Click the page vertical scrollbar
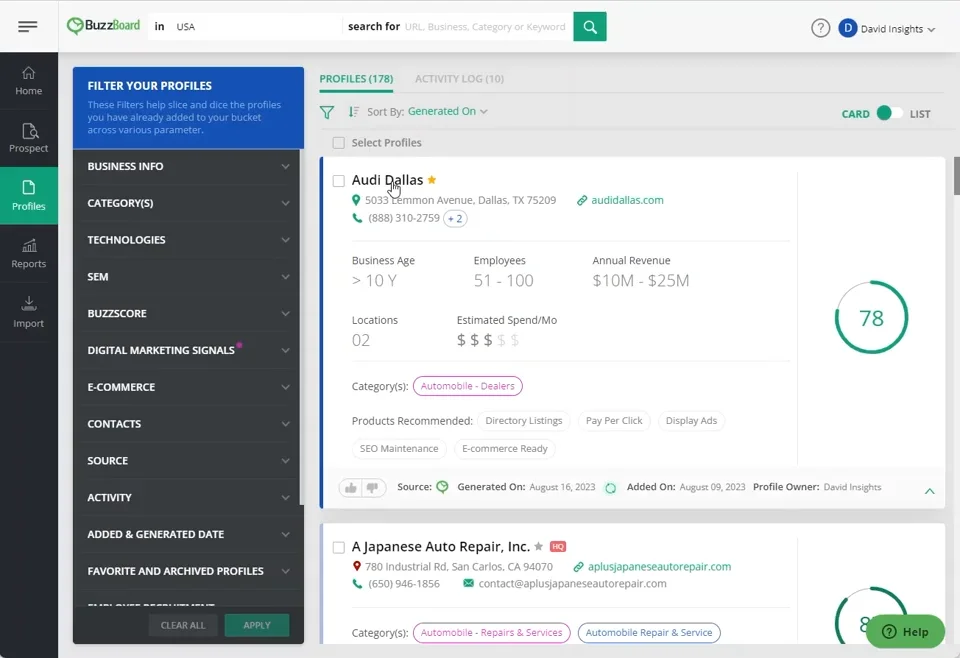The width and height of the screenshot is (960, 658). point(956,176)
